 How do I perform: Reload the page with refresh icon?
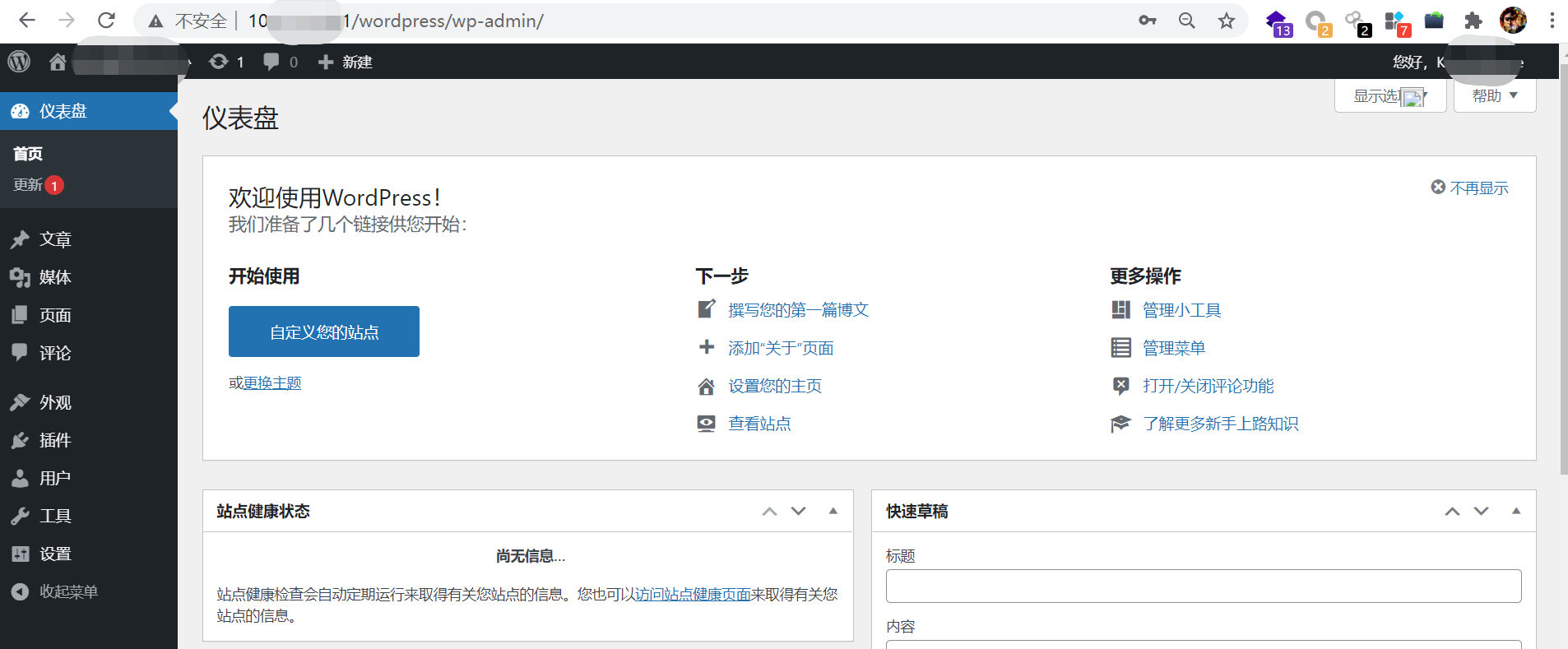click(x=106, y=21)
